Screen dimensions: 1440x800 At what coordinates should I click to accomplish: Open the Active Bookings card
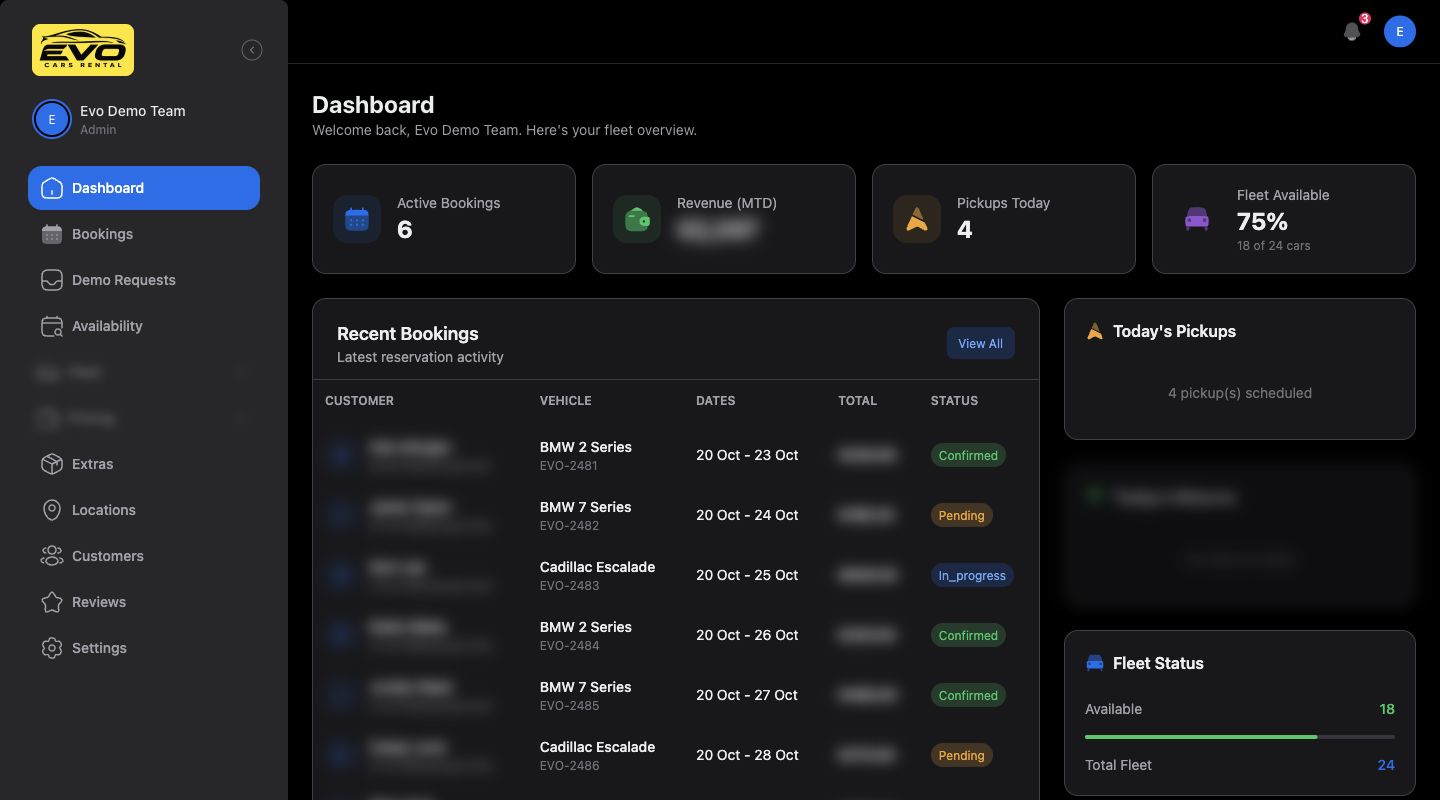coord(444,219)
